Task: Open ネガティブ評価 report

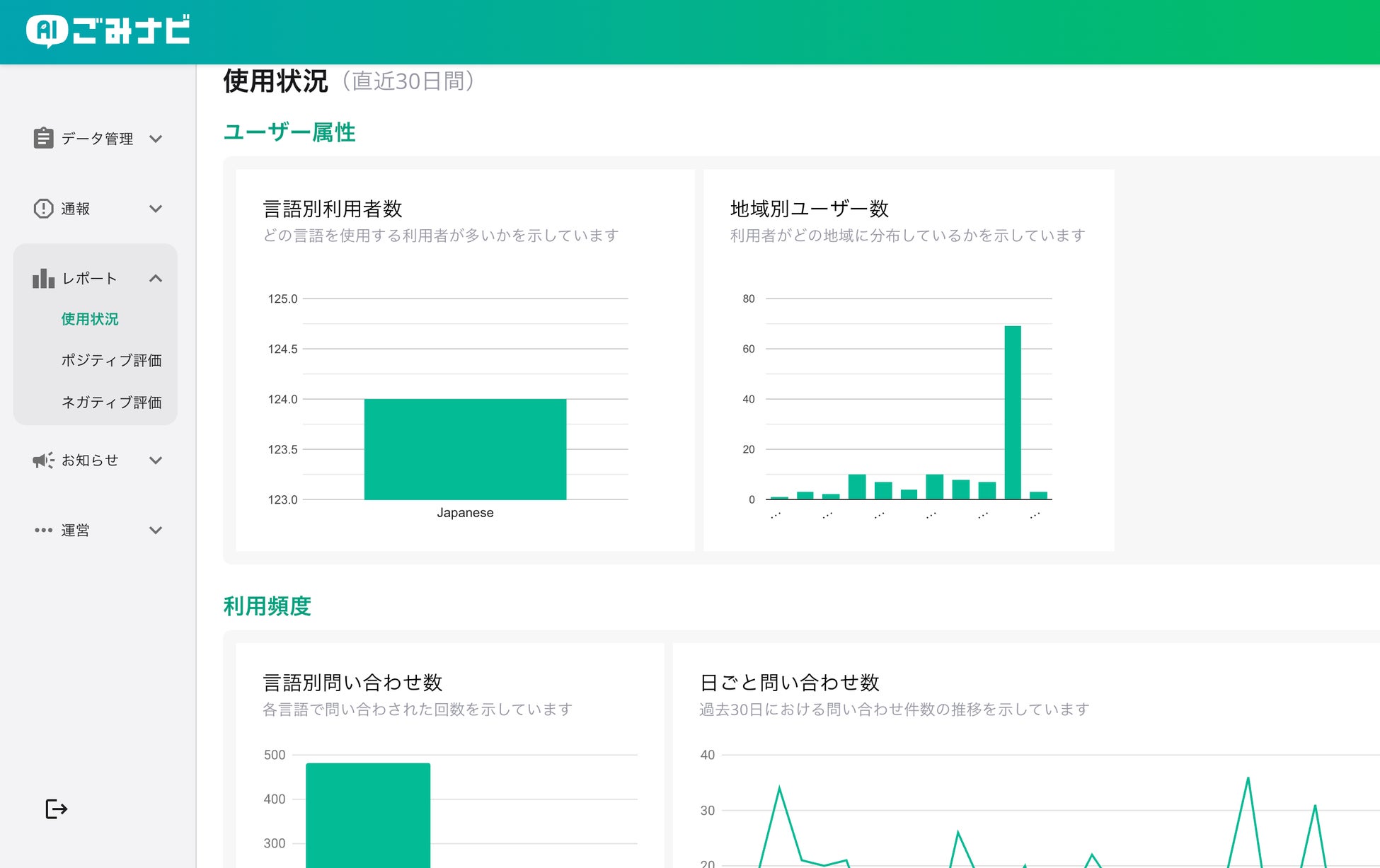Action: (x=111, y=402)
